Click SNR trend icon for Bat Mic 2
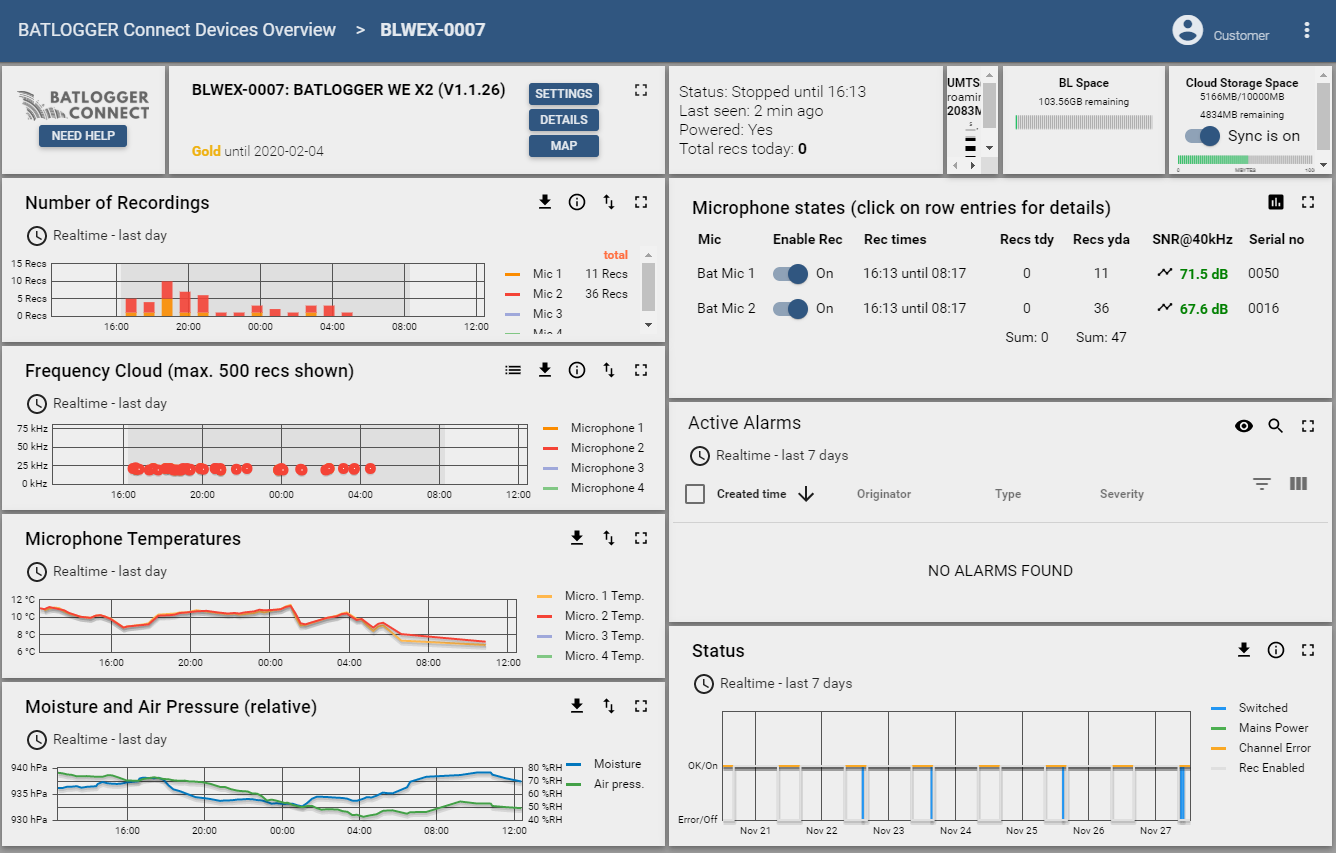The width and height of the screenshot is (1336, 853). 1165,308
